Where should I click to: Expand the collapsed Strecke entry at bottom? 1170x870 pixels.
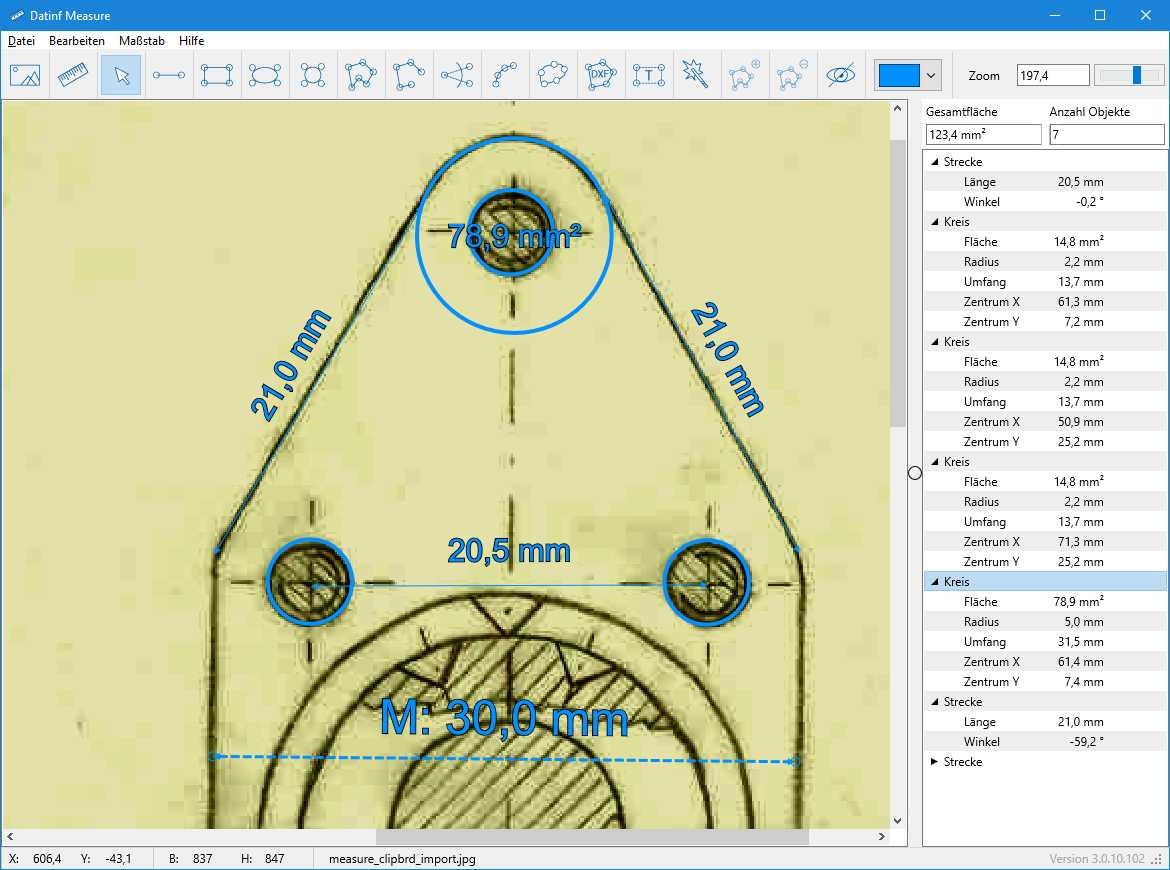tap(935, 762)
